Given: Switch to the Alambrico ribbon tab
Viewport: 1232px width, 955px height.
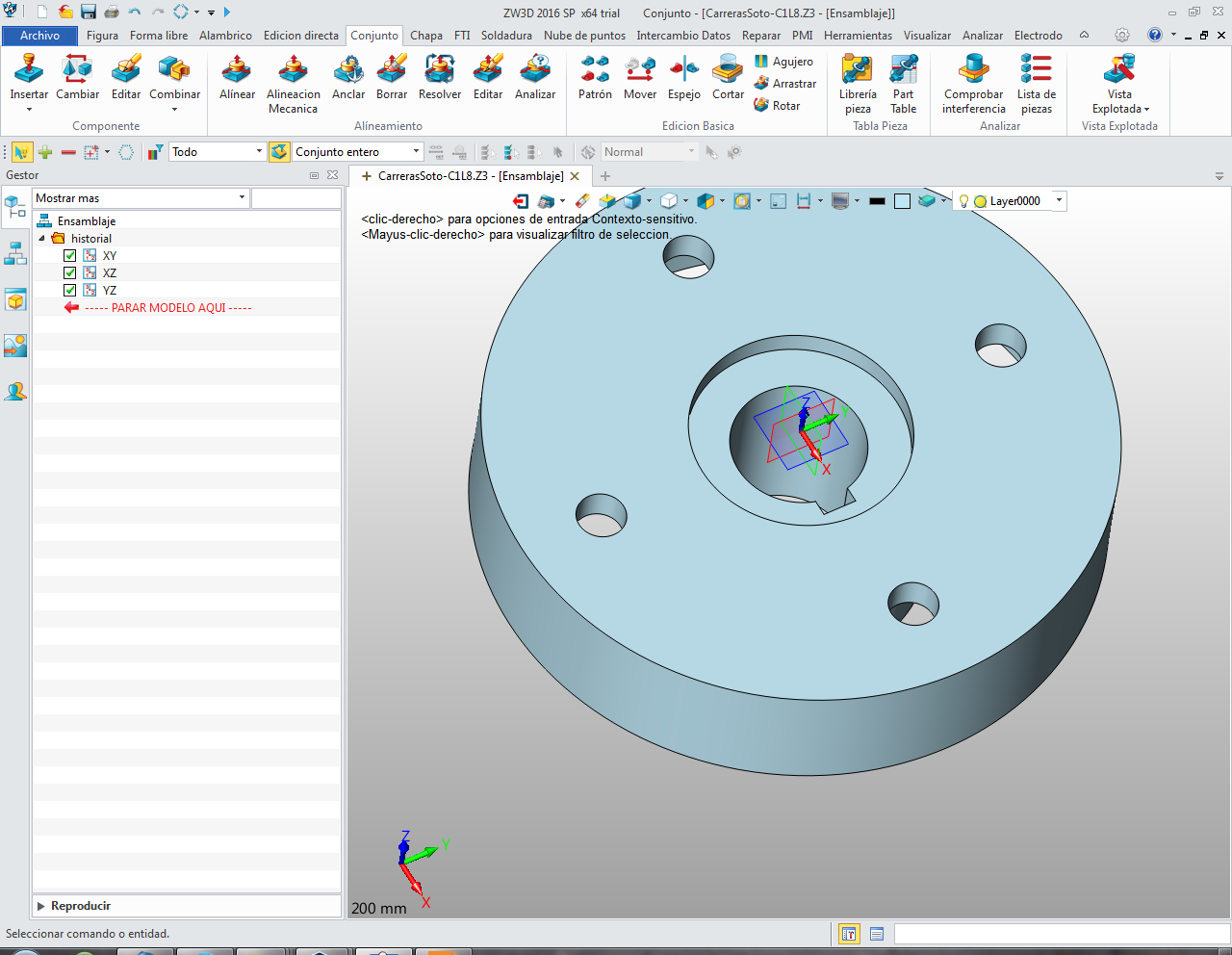Looking at the screenshot, I should coord(225,36).
